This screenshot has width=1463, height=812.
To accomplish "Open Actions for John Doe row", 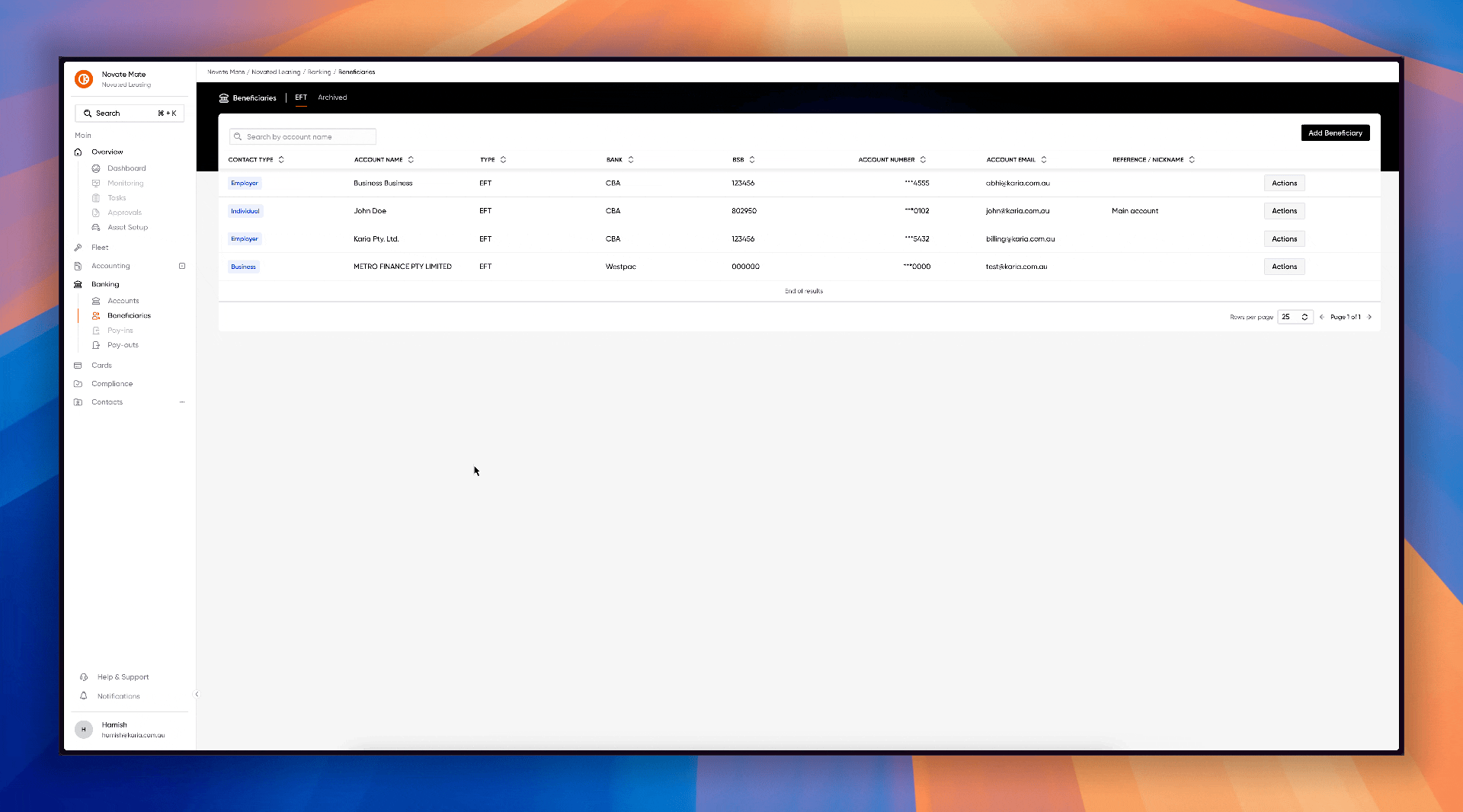I will [1284, 211].
